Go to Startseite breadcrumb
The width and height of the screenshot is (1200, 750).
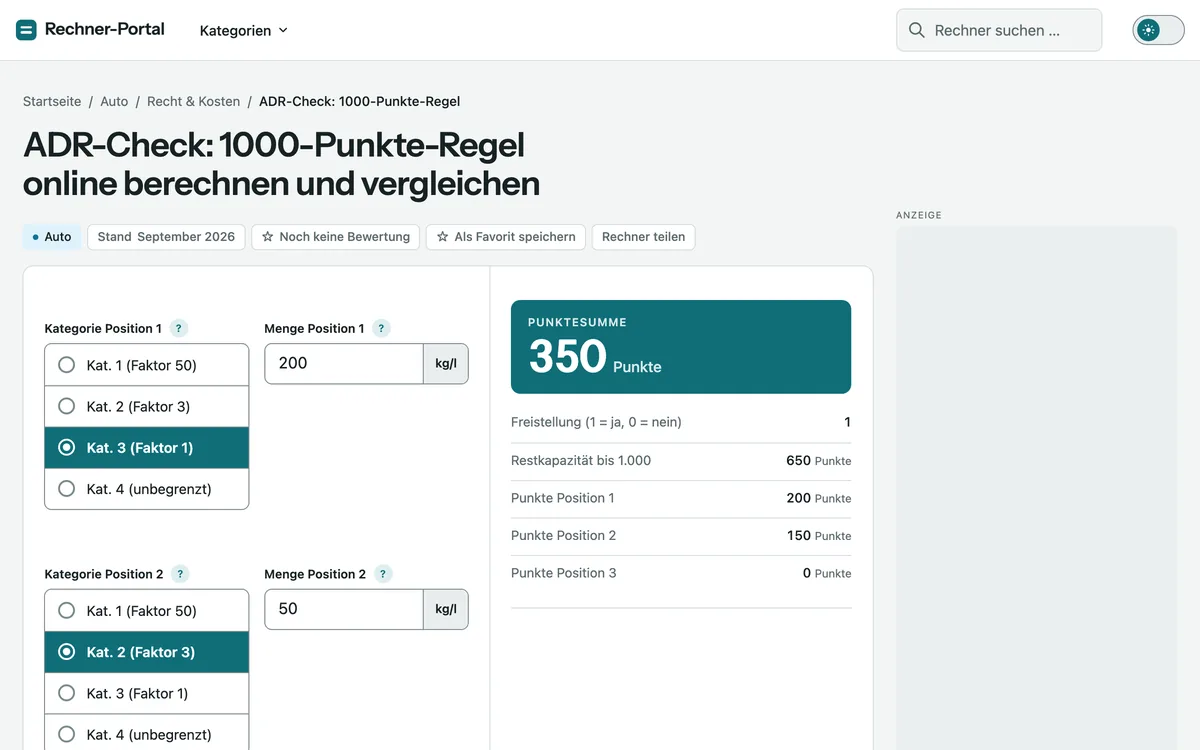point(52,101)
